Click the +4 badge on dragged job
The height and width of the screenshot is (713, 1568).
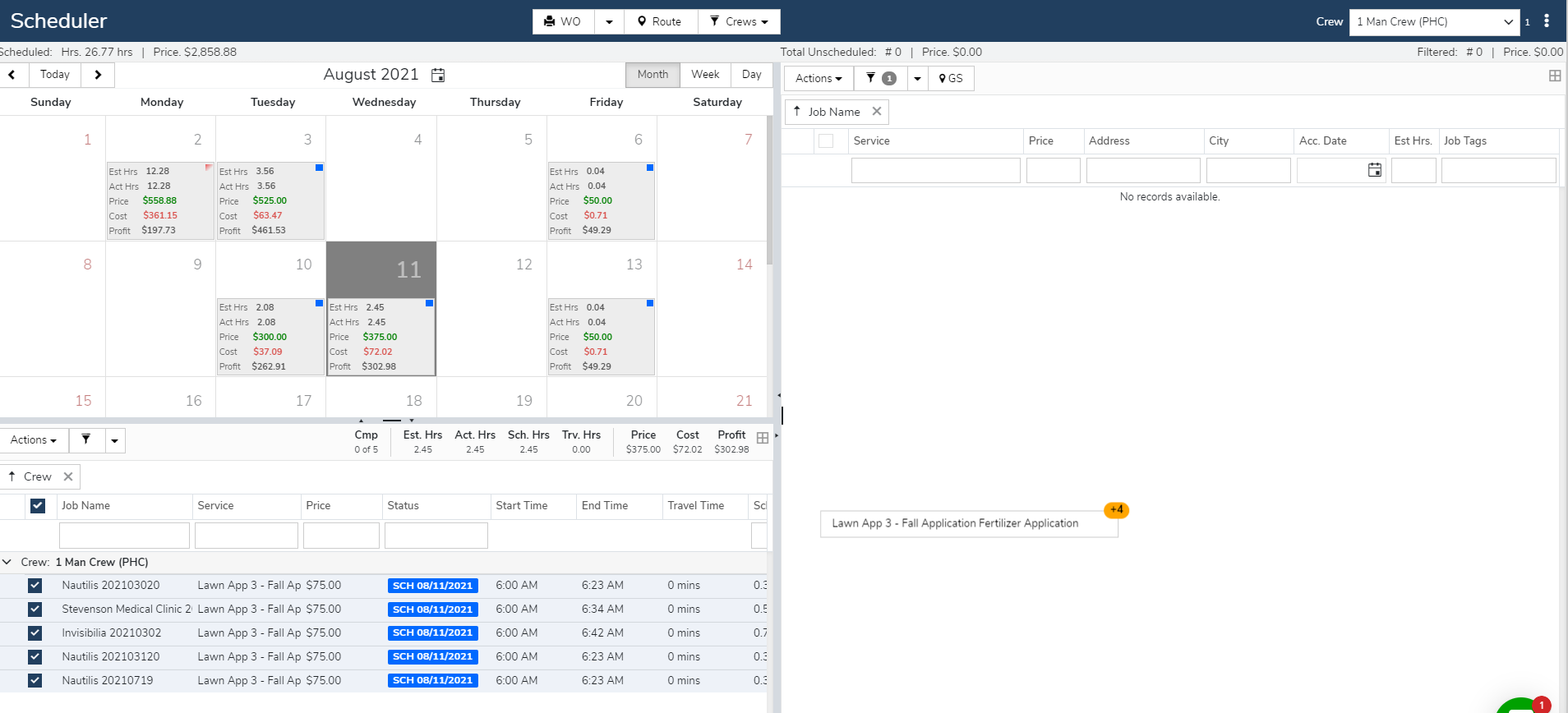[x=1116, y=510]
